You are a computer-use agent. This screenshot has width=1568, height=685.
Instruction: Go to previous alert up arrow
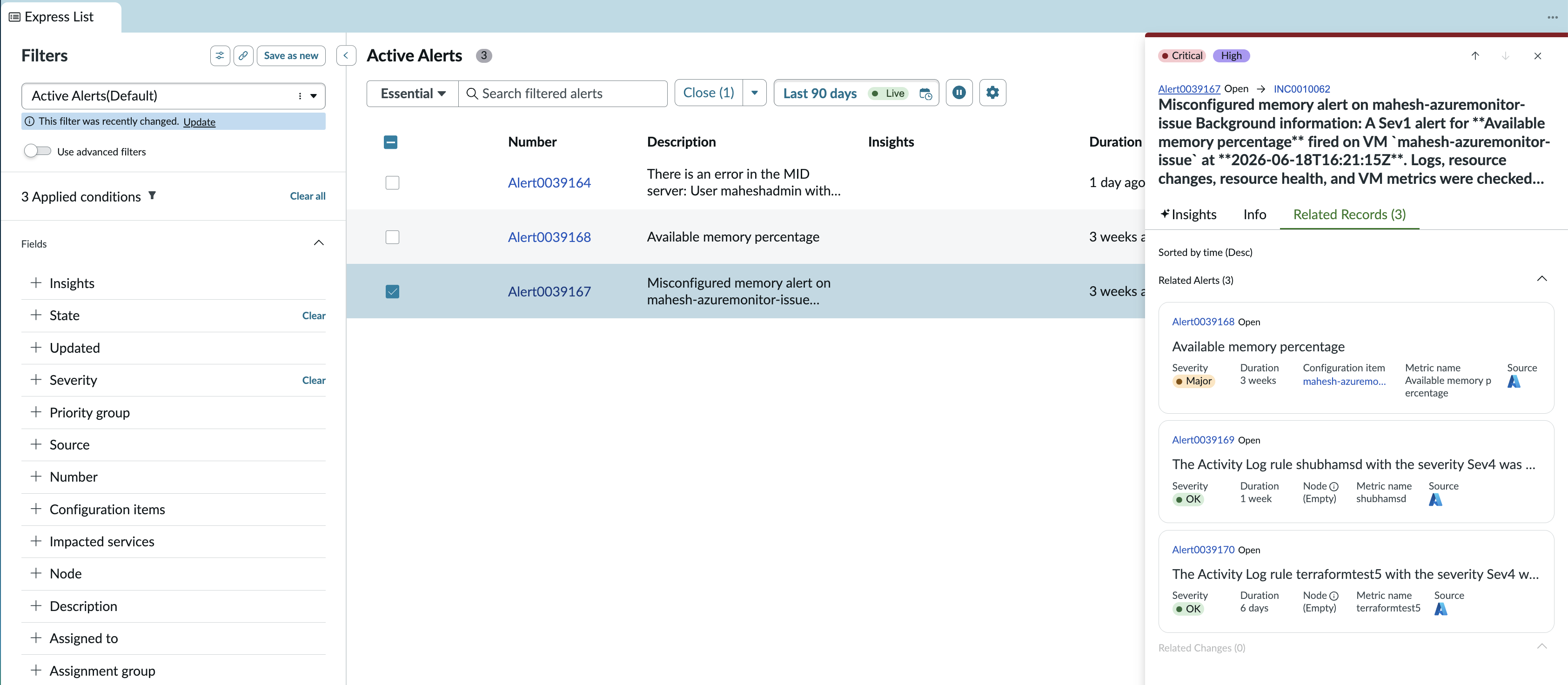coord(1475,55)
